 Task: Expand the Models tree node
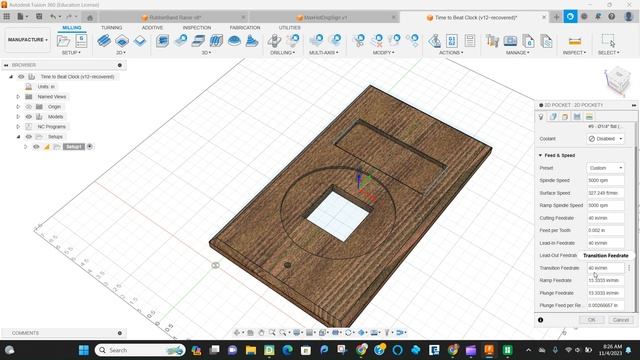(x=18, y=117)
